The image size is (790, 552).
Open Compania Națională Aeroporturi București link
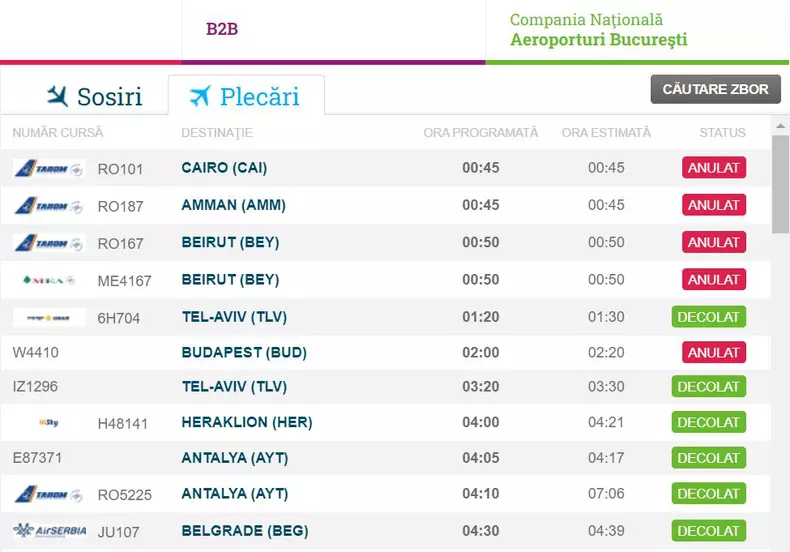click(598, 30)
